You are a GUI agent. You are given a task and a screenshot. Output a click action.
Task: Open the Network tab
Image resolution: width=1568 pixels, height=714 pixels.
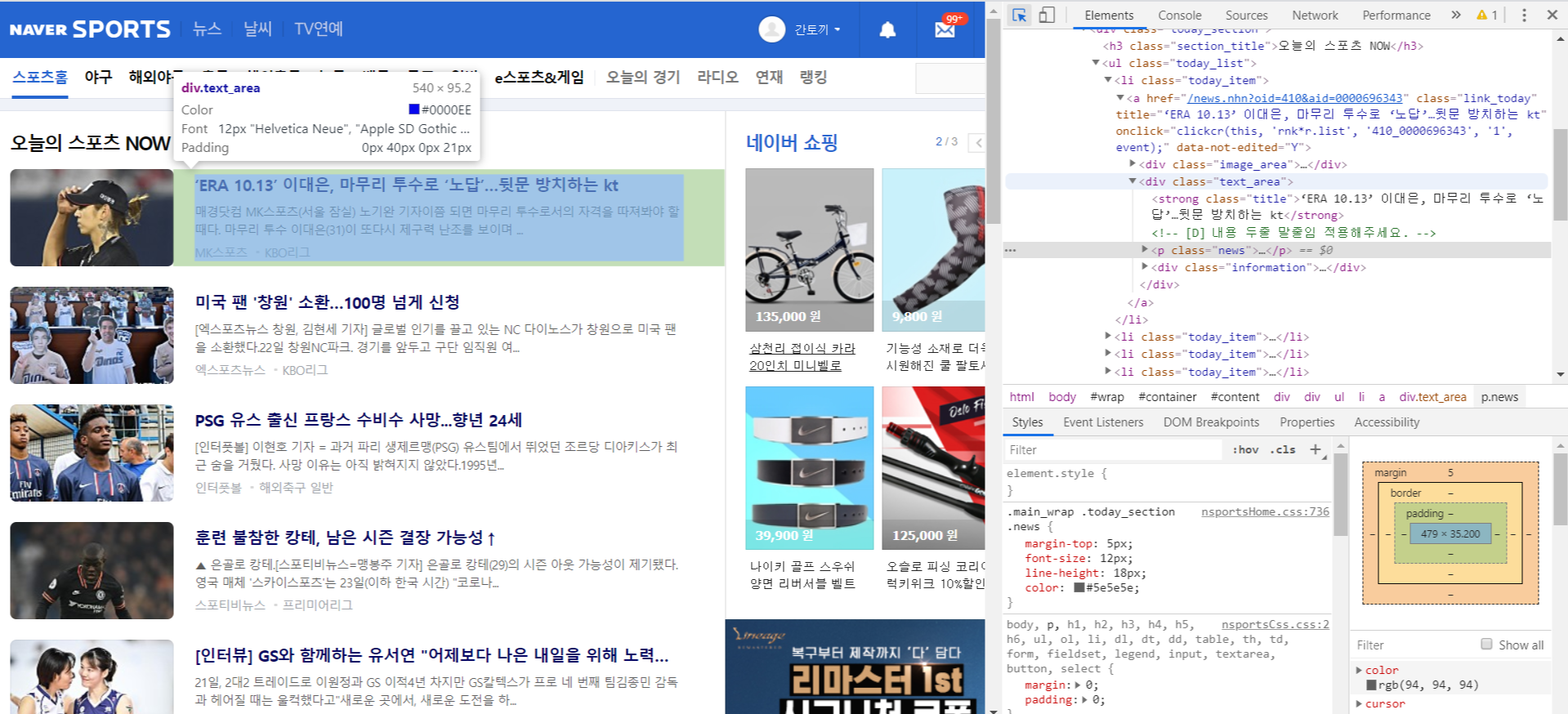tap(1315, 15)
